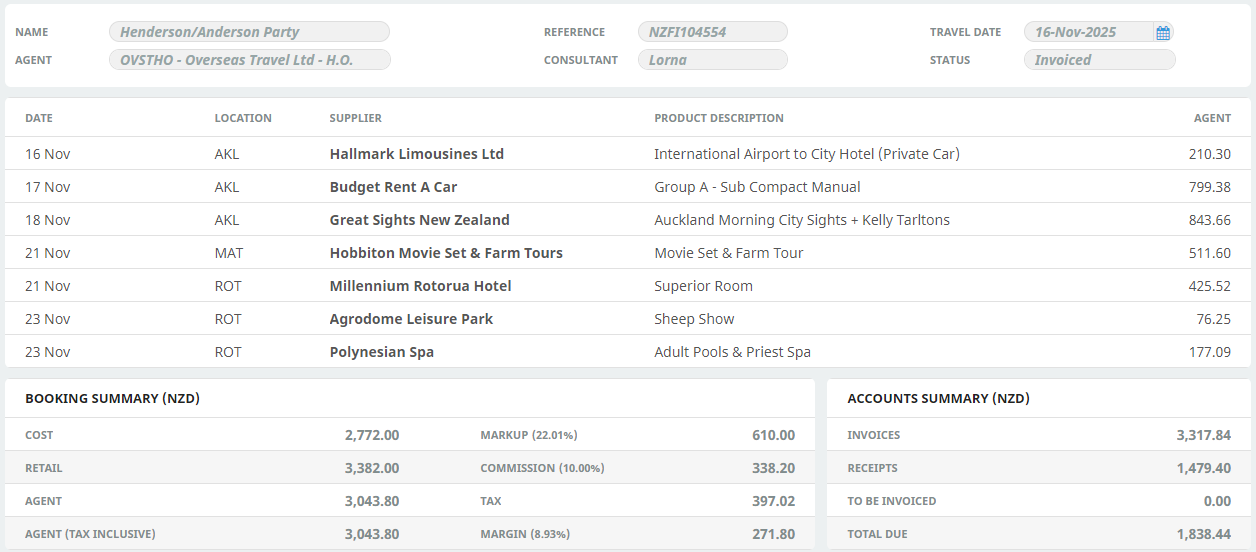Open Great Sights New Zealand service line
This screenshot has height=552, width=1256.
click(x=419, y=220)
